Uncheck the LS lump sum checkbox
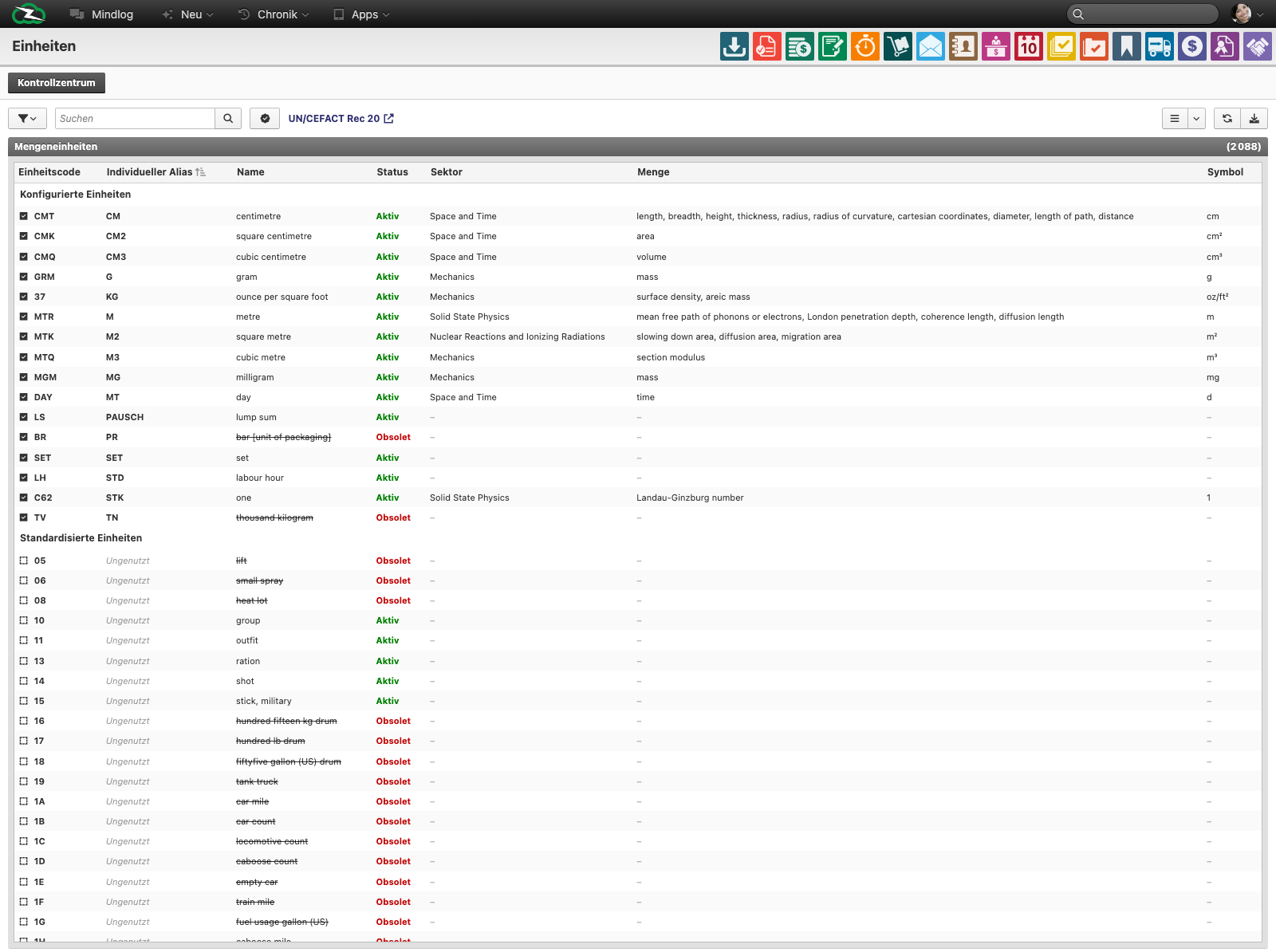 [x=24, y=417]
